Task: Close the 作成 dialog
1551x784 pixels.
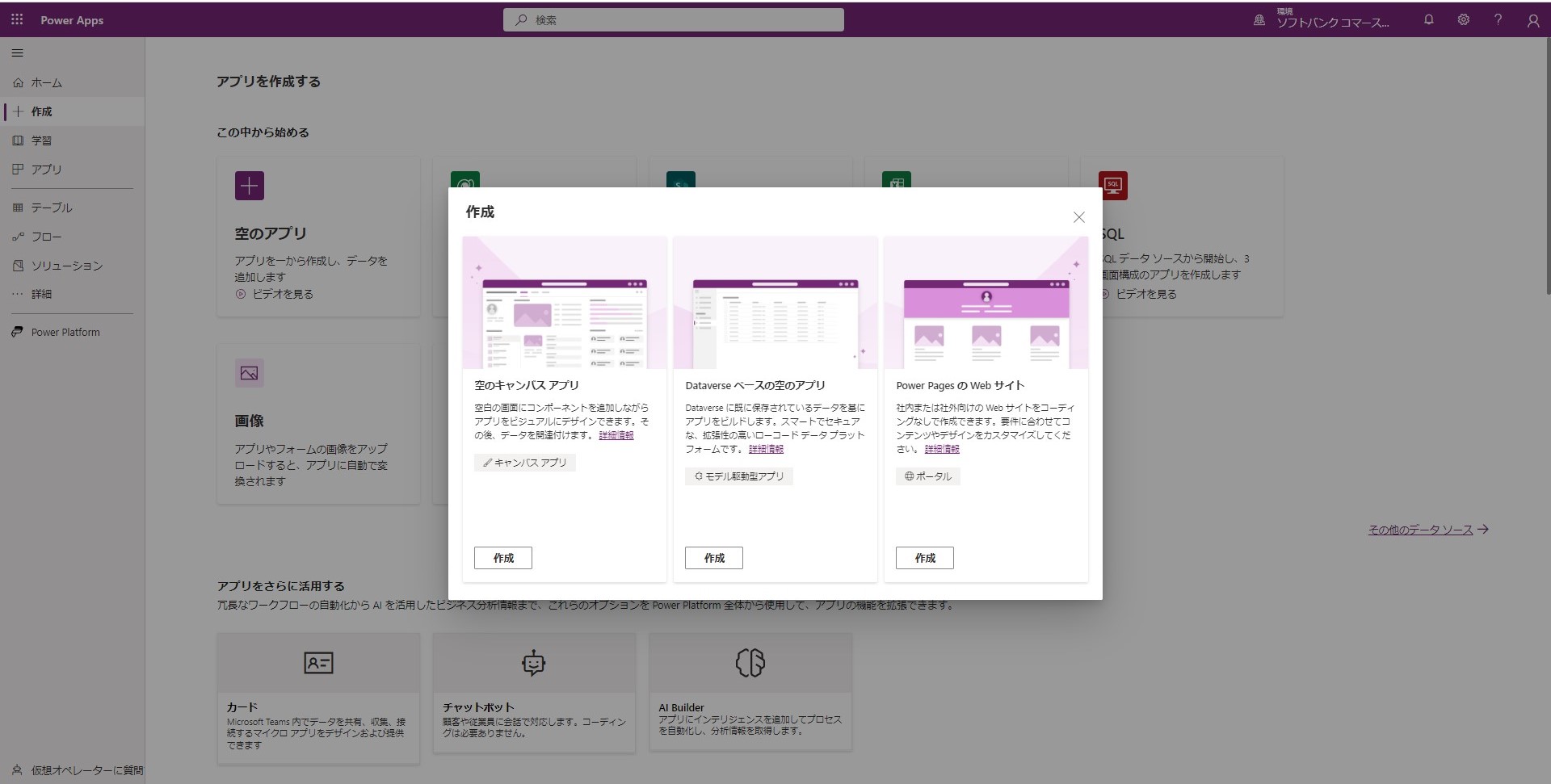Action: [1078, 217]
